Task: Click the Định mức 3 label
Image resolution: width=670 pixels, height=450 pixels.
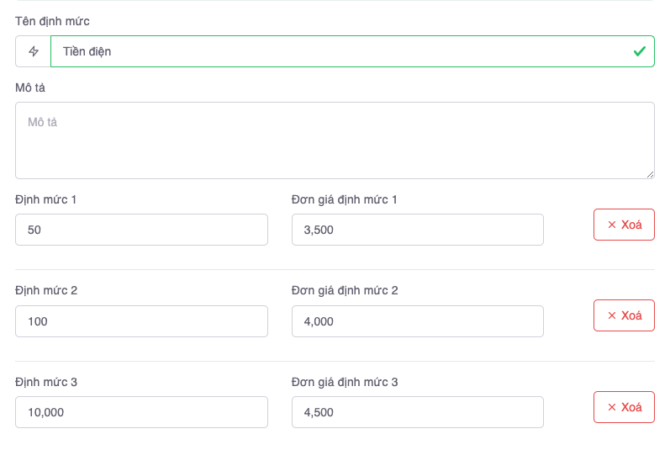Action: [x=46, y=382]
